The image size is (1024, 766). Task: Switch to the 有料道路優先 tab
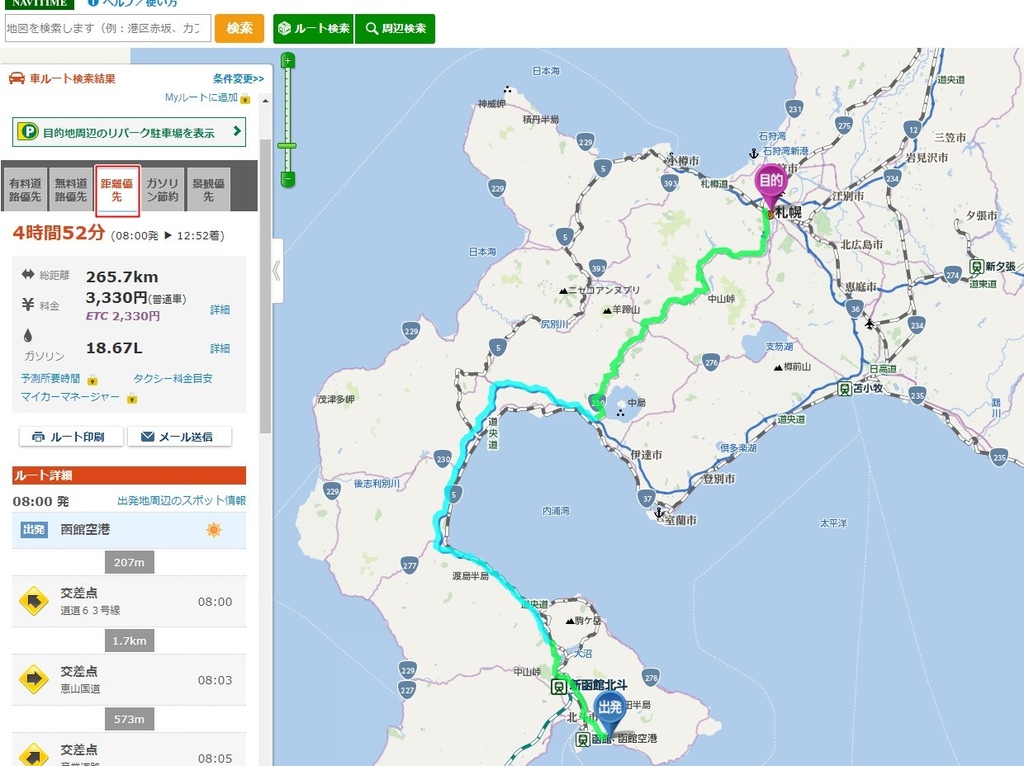[x=25, y=190]
